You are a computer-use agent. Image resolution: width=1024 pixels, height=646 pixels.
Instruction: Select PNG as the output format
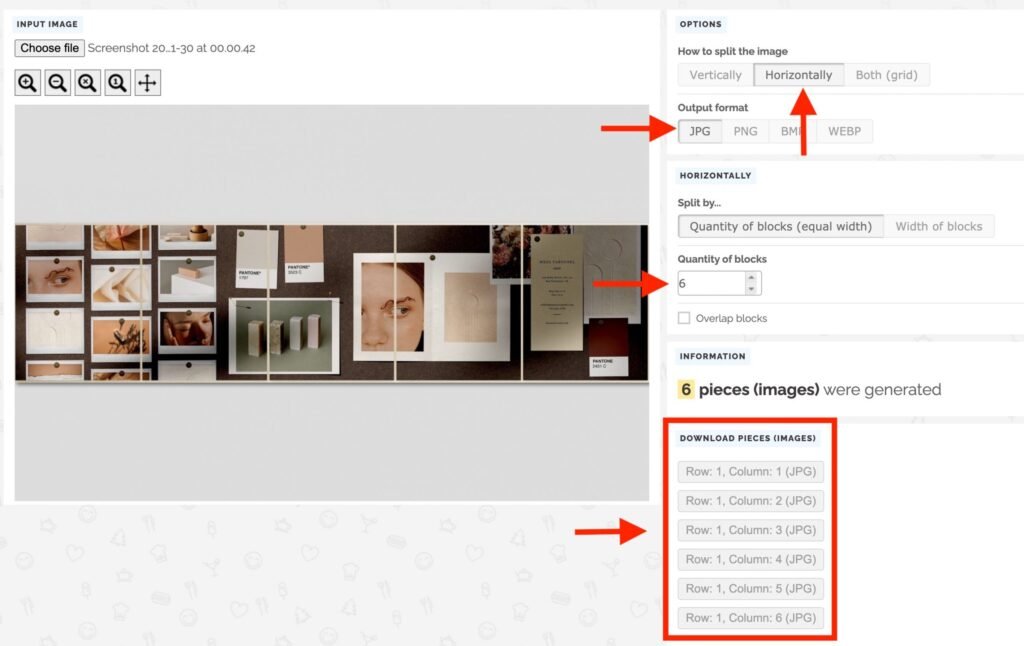745,130
